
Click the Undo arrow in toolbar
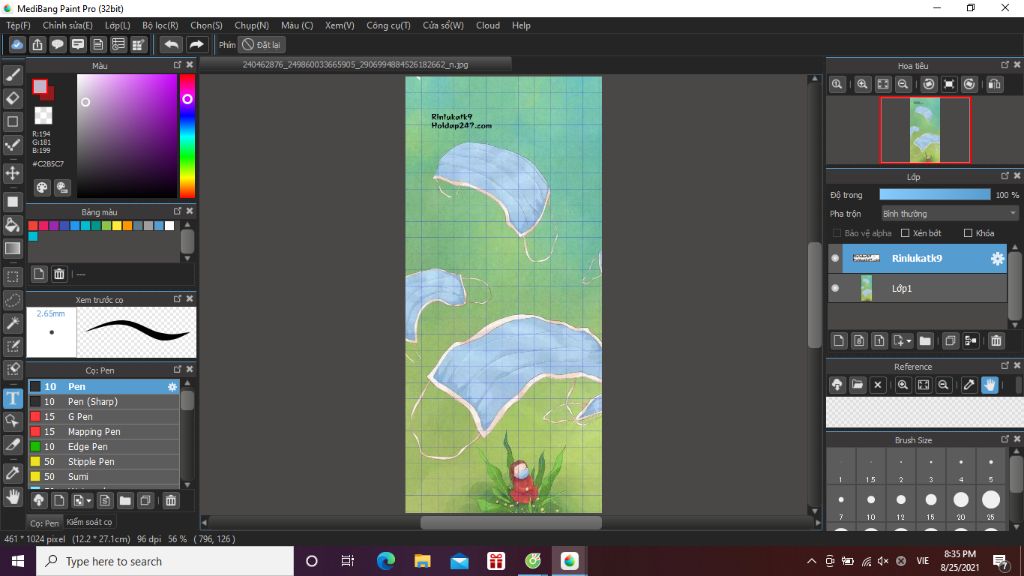tap(171, 44)
